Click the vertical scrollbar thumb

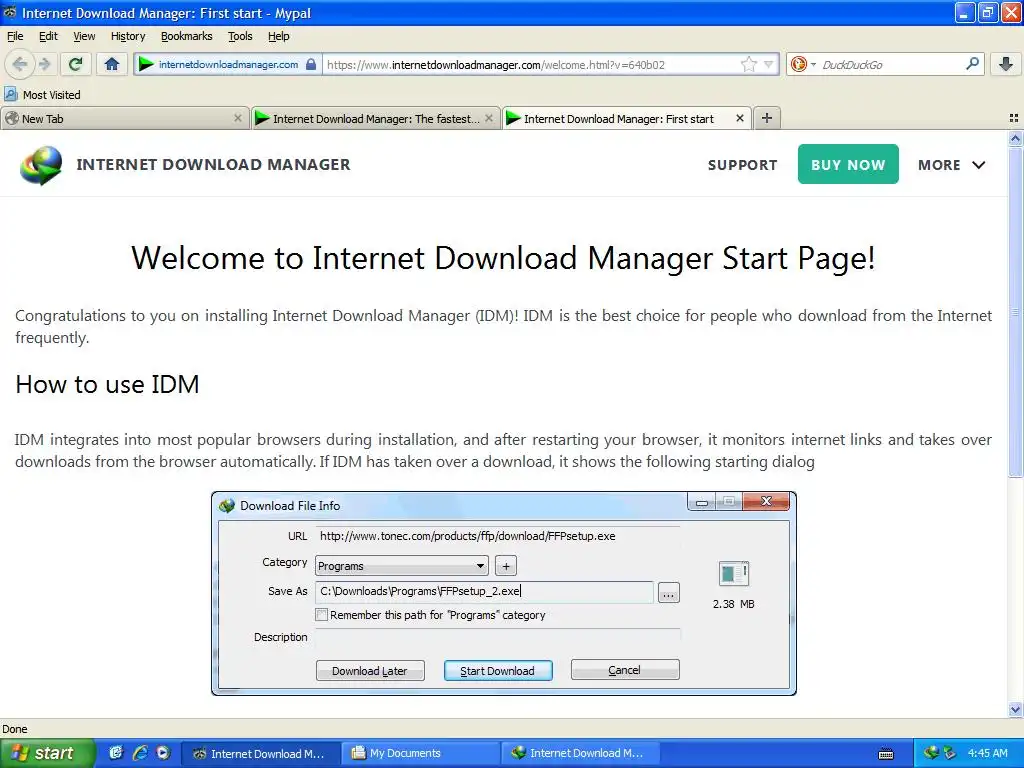click(x=1015, y=312)
